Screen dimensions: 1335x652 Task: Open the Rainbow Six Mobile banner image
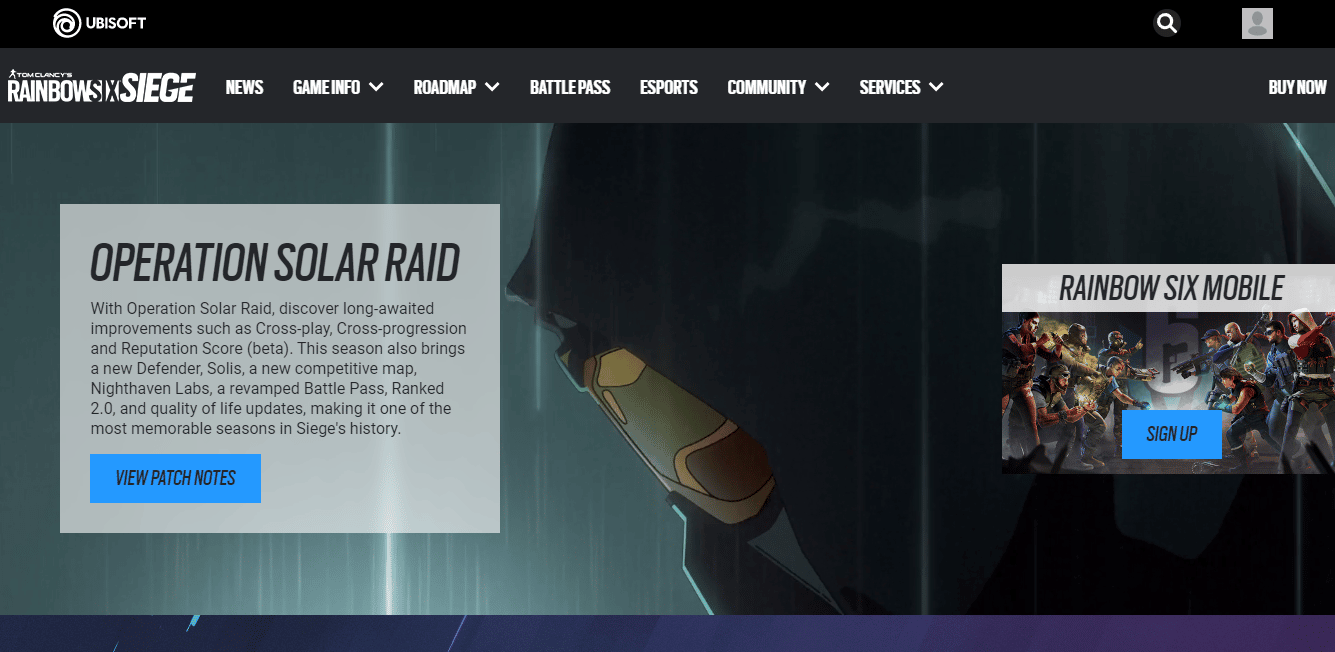(1168, 392)
